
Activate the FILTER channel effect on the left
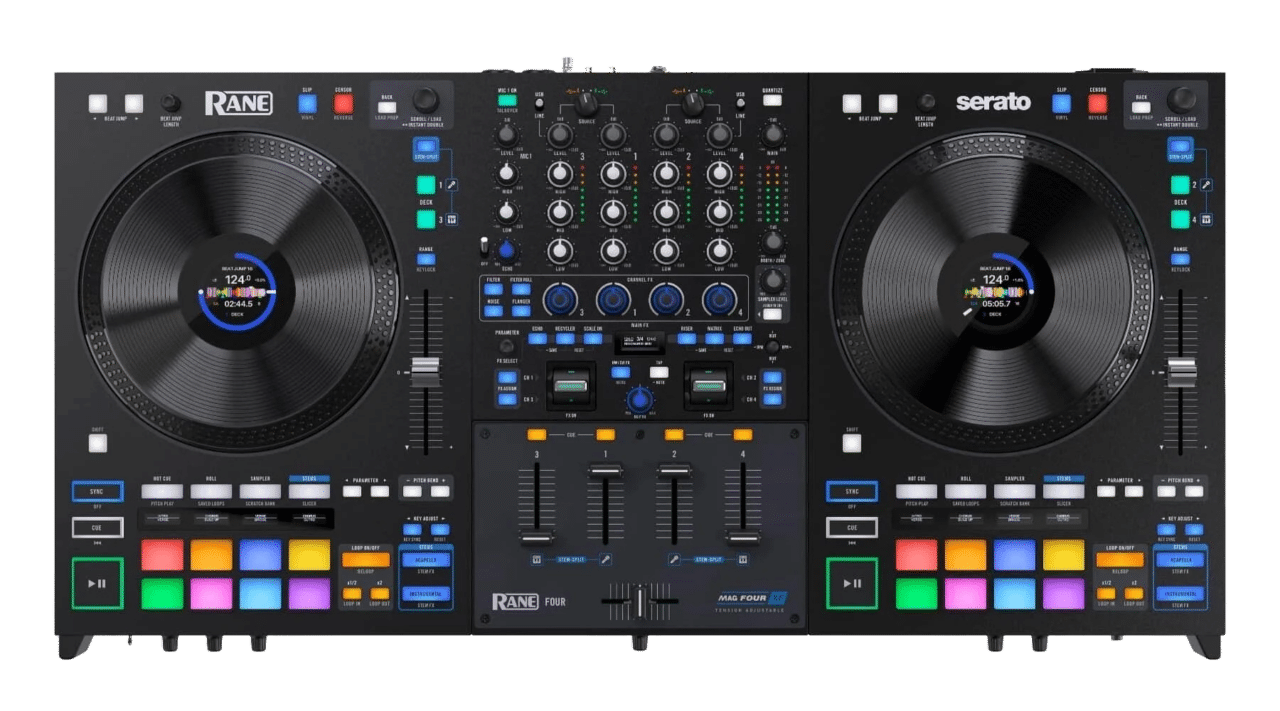(x=493, y=288)
